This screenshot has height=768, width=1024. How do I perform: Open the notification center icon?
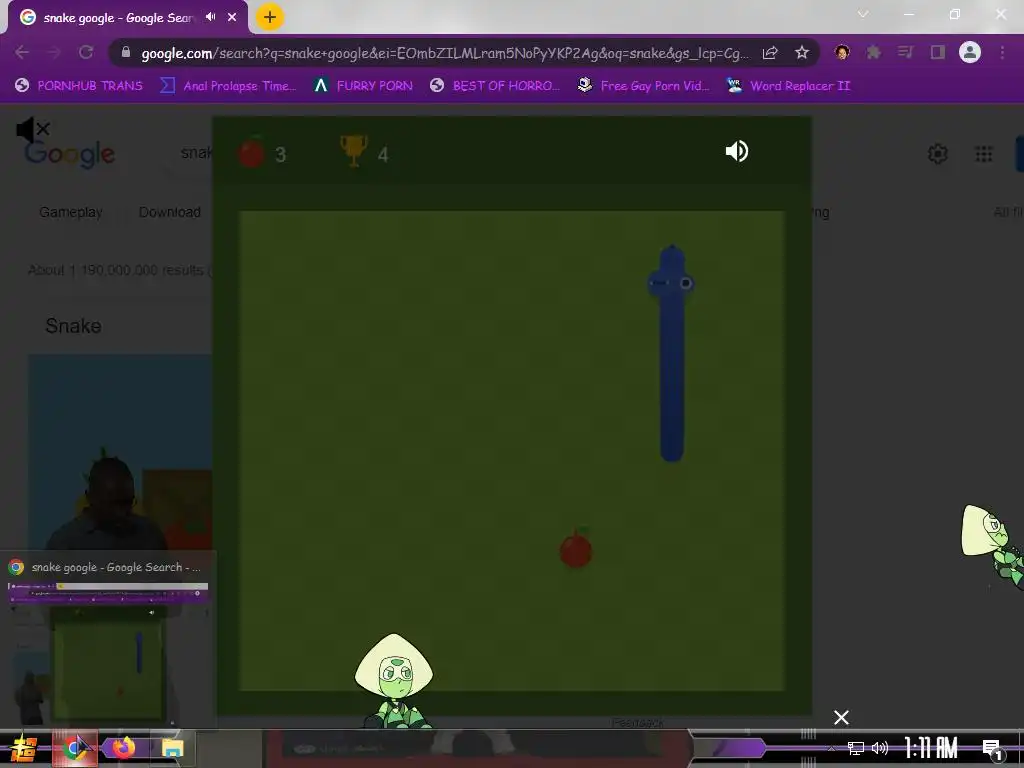(993, 748)
